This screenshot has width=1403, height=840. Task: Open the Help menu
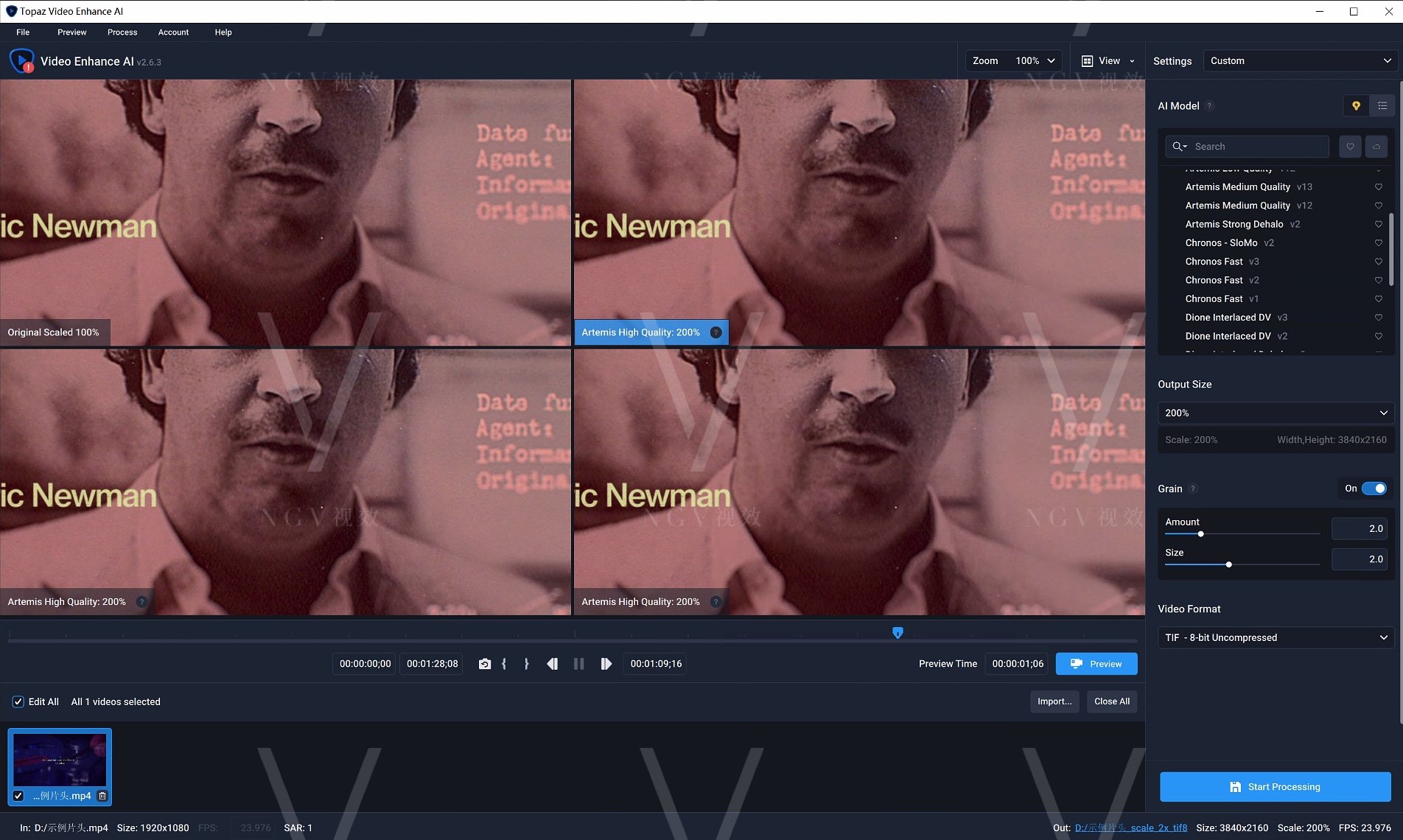point(223,32)
